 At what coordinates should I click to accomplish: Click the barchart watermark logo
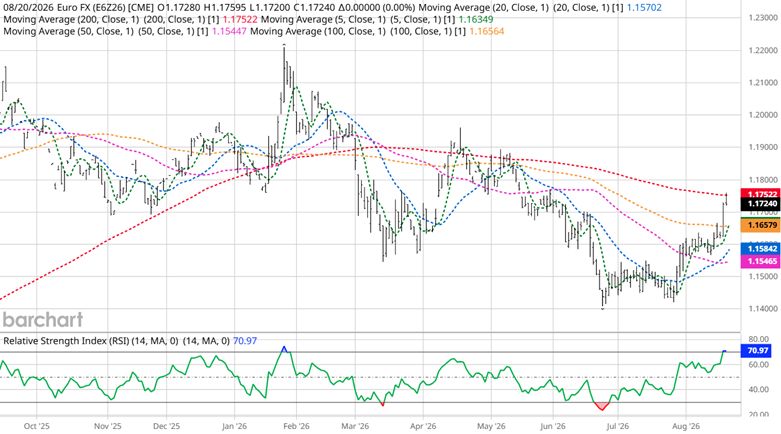coord(43,319)
